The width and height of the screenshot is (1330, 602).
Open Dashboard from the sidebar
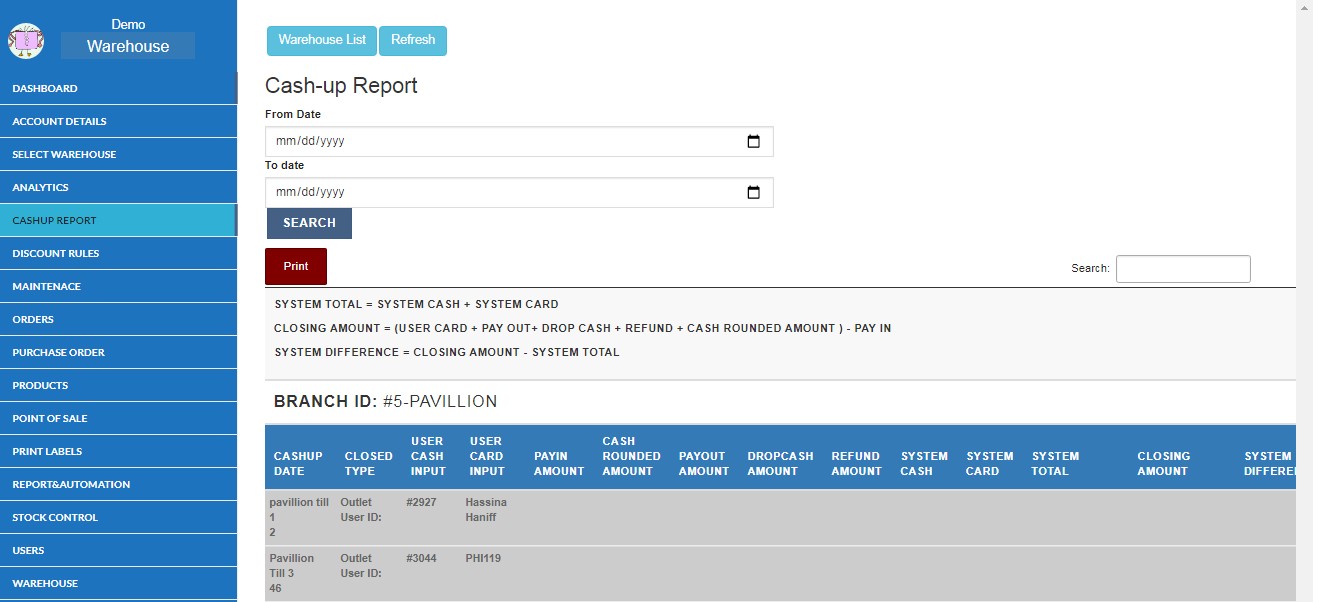(45, 88)
